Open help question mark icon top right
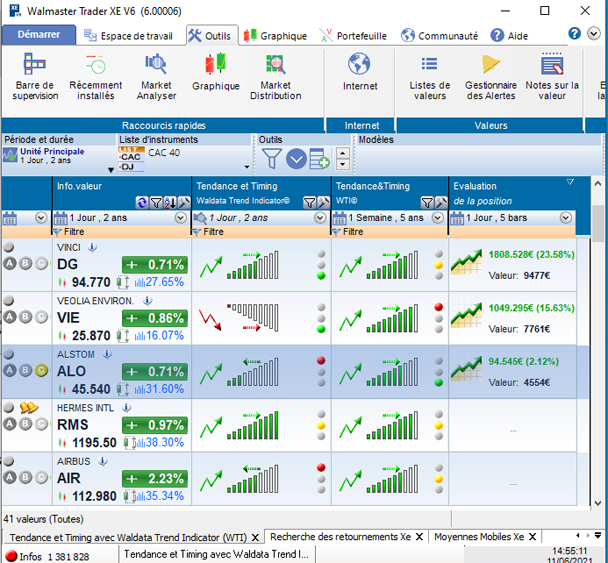 pyautogui.click(x=574, y=33)
